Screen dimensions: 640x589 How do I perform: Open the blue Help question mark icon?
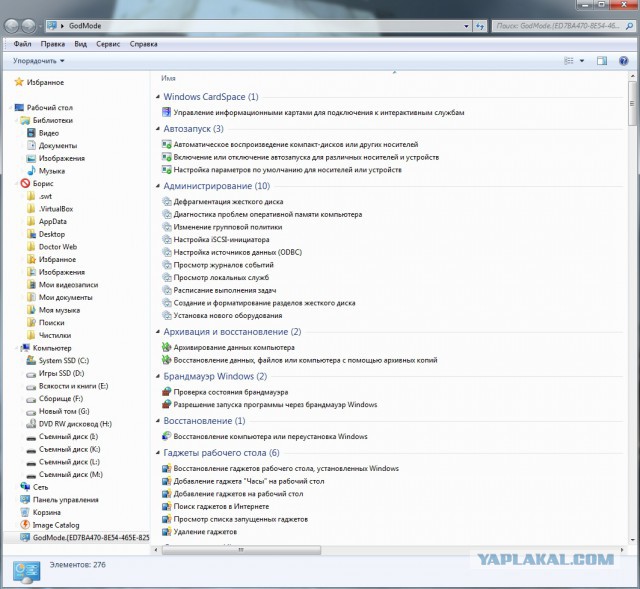pyautogui.click(x=623, y=61)
